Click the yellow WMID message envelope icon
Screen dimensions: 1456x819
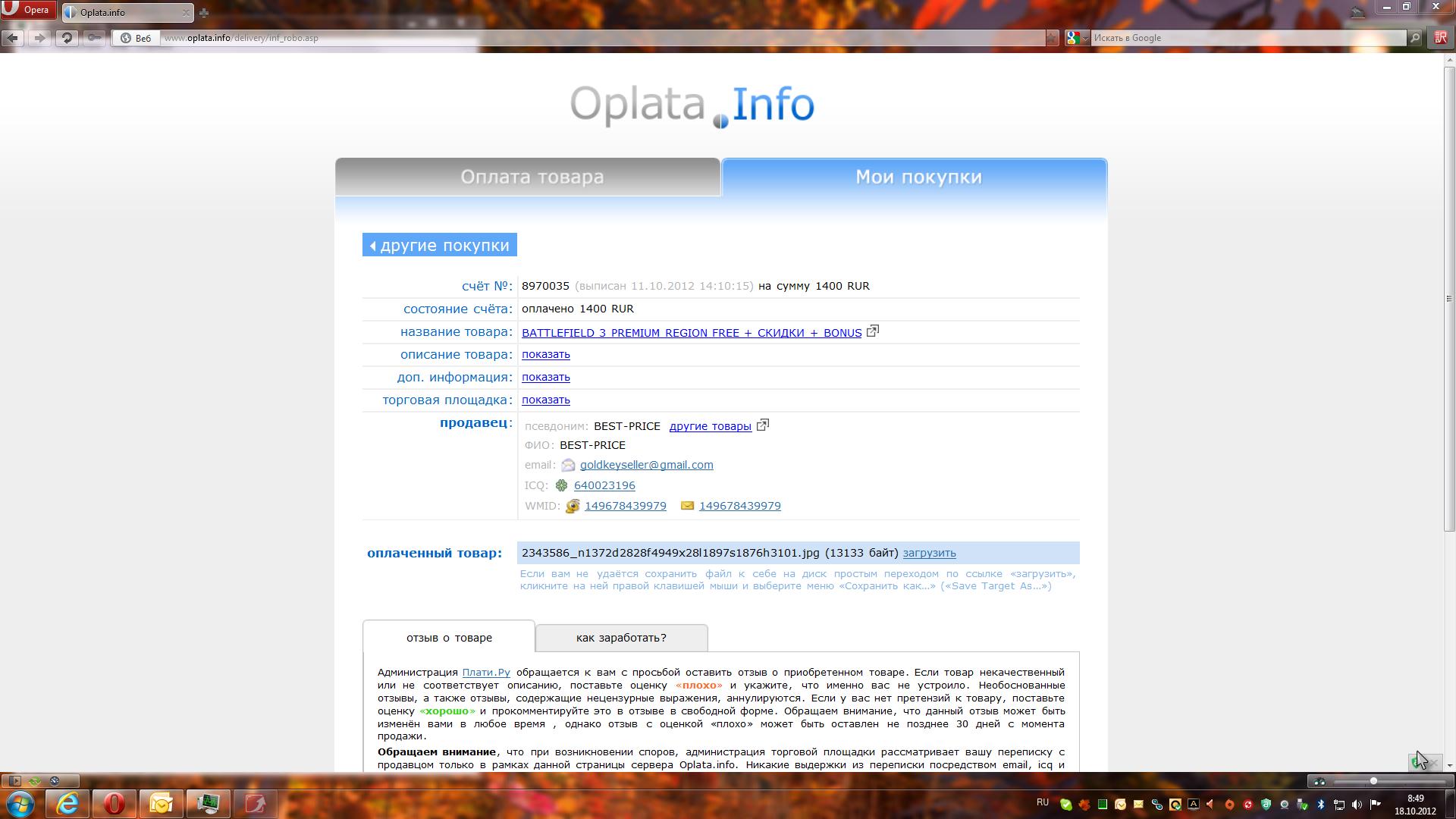pyautogui.click(x=687, y=506)
